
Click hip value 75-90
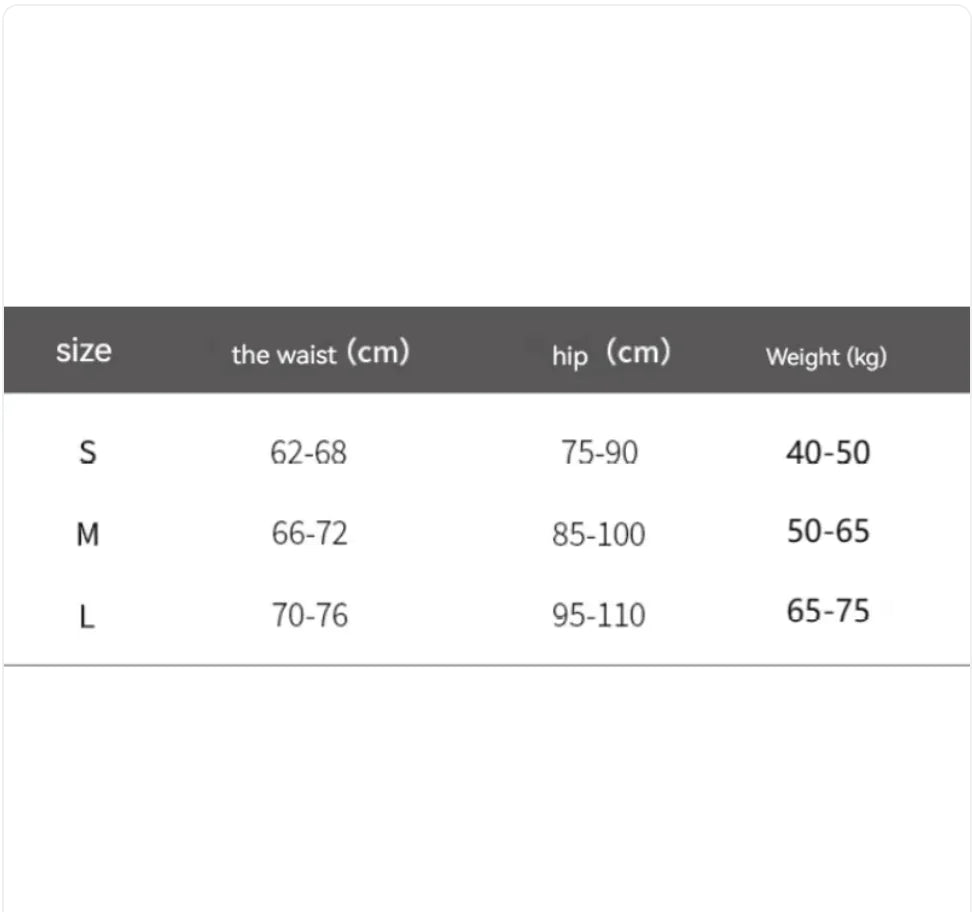pos(599,452)
